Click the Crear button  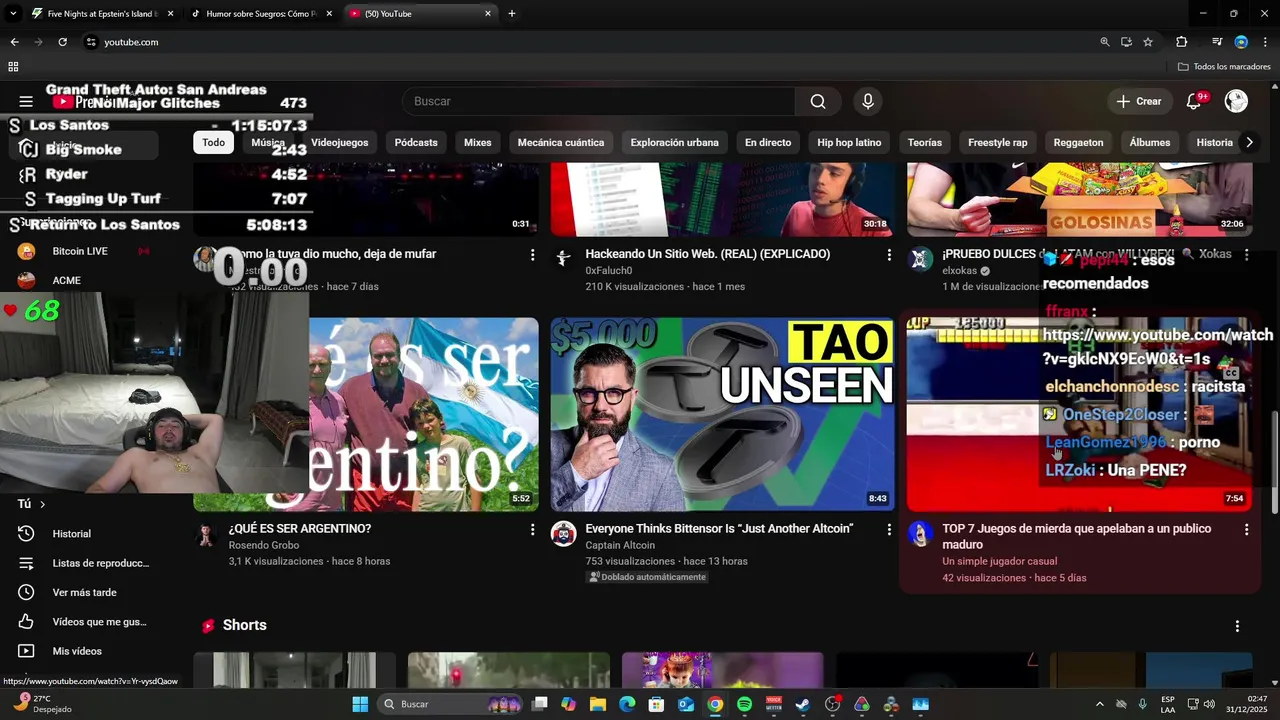(1139, 101)
